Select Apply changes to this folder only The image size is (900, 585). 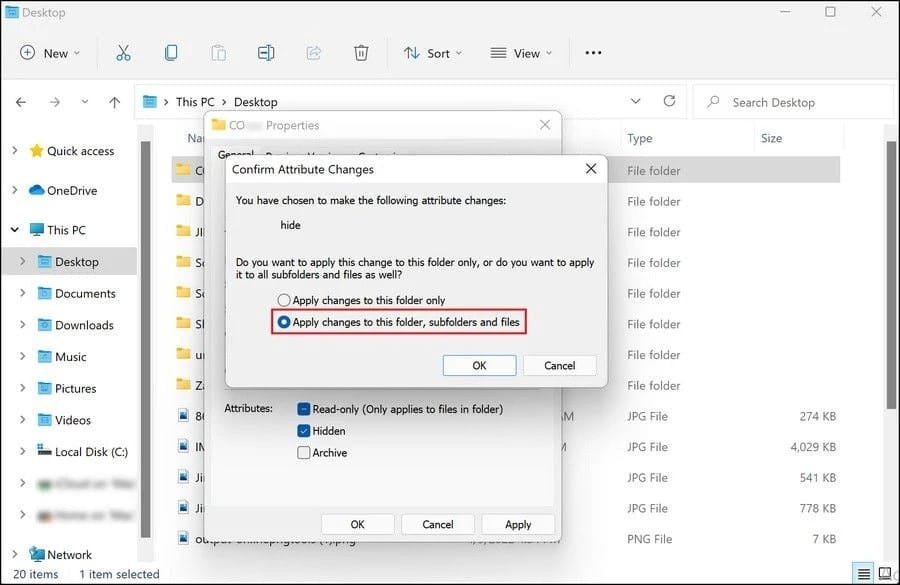click(283, 297)
